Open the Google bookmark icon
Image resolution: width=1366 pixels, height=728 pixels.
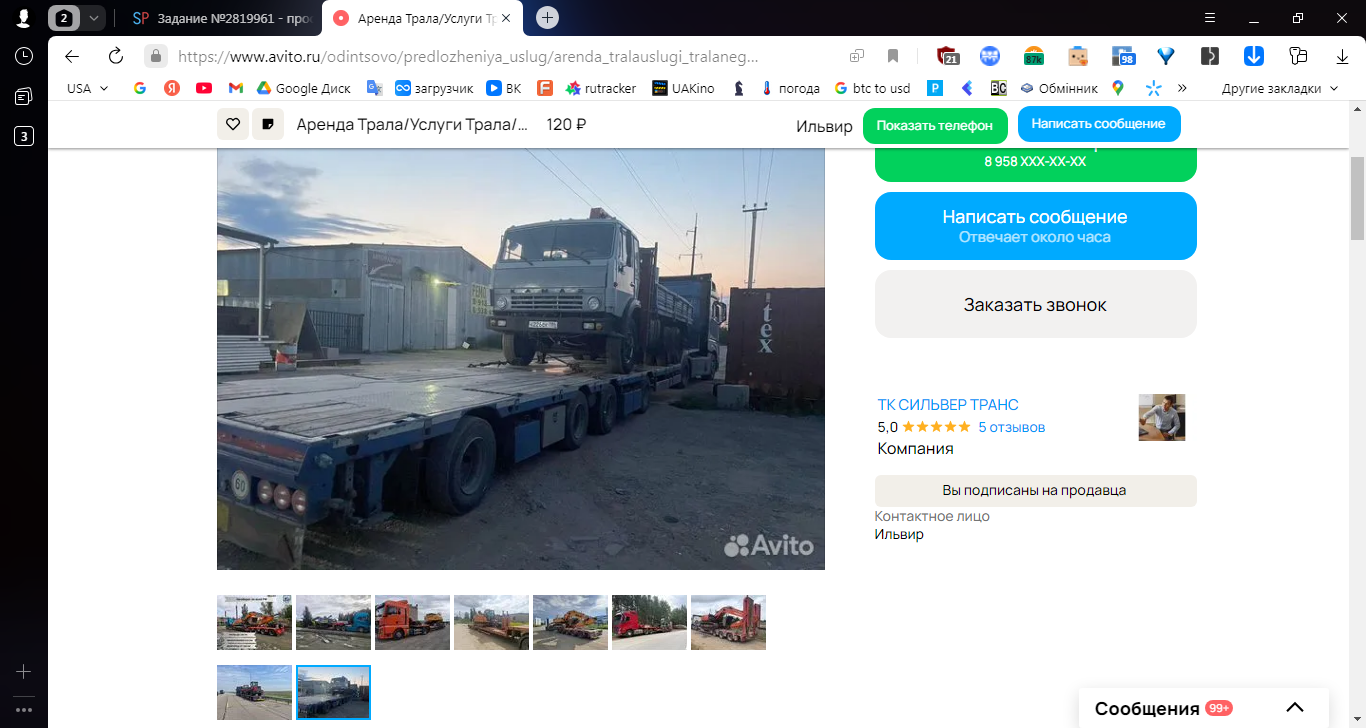(x=140, y=88)
